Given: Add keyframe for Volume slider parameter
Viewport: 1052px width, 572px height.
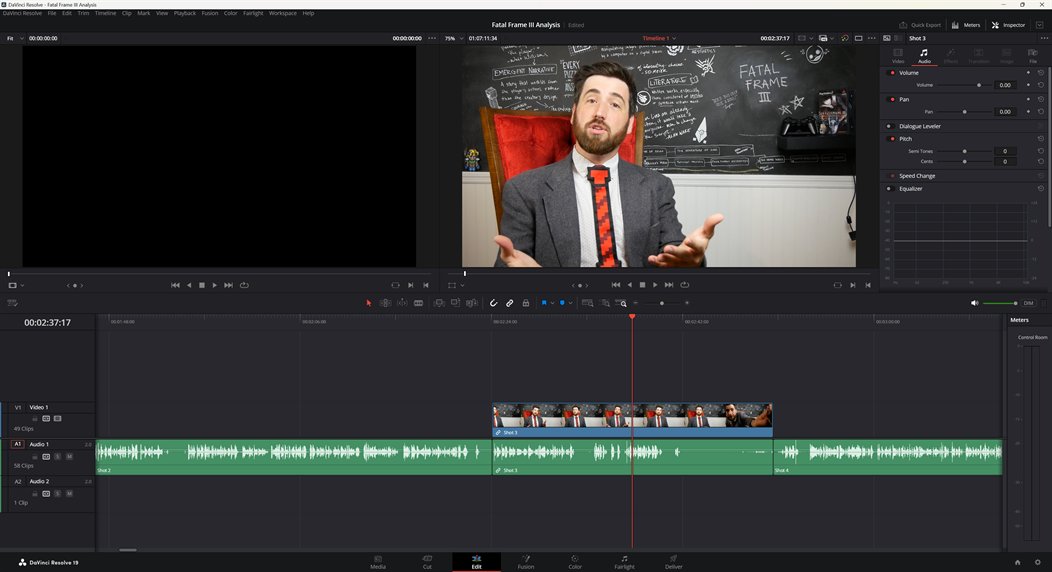Looking at the screenshot, I should (x=1028, y=85).
